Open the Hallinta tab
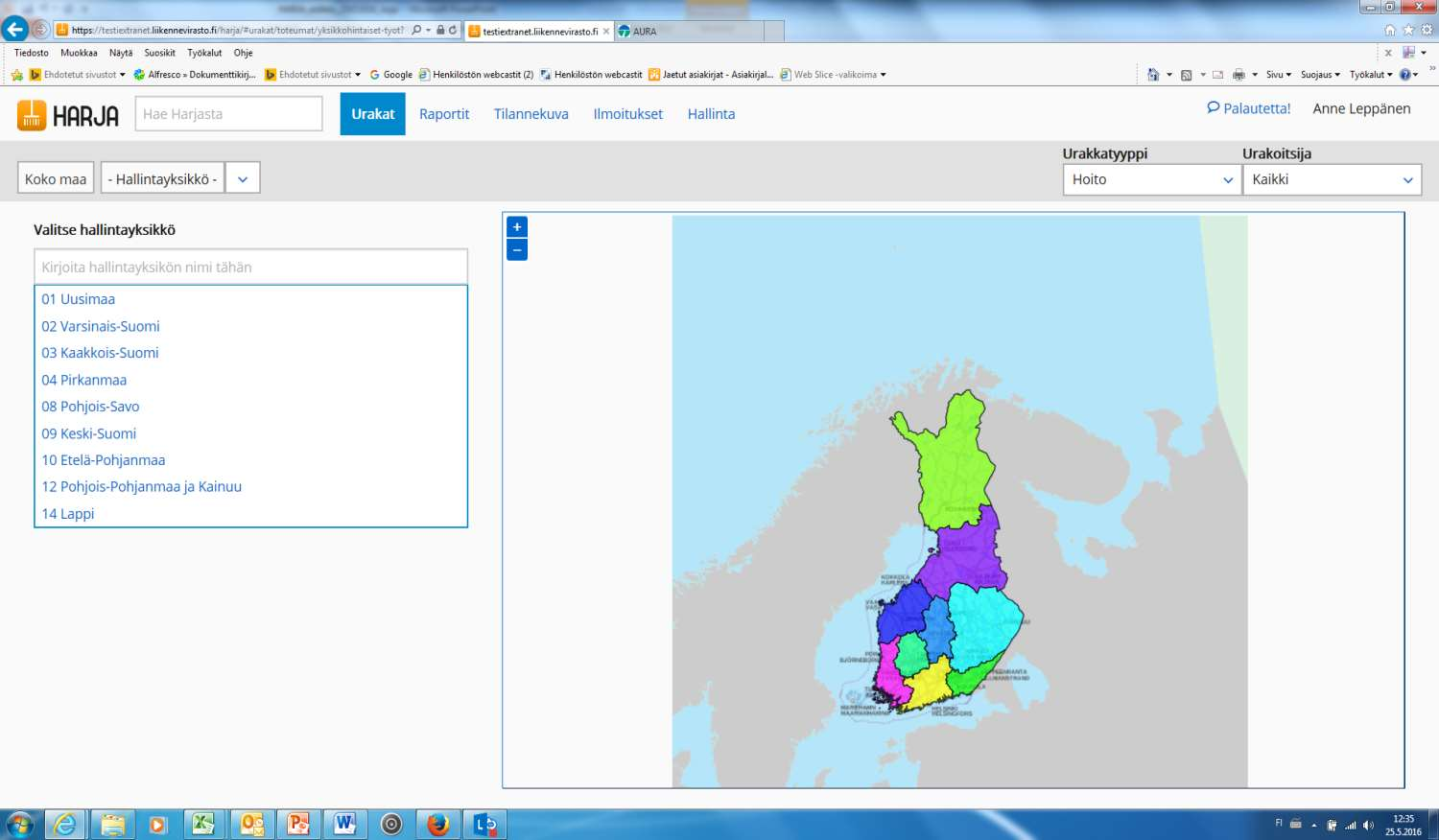Screen dimensions: 1439x840 (x=712, y=114)
